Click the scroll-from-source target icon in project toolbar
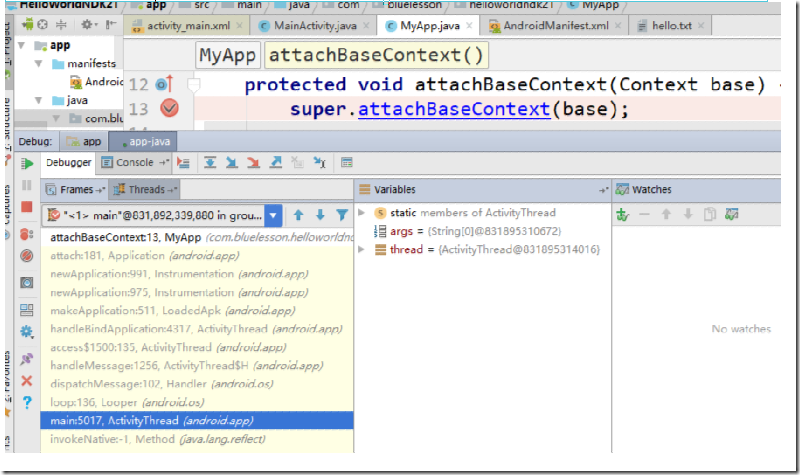This screenshot has width=800, height=475. click(x=43, y=24)
